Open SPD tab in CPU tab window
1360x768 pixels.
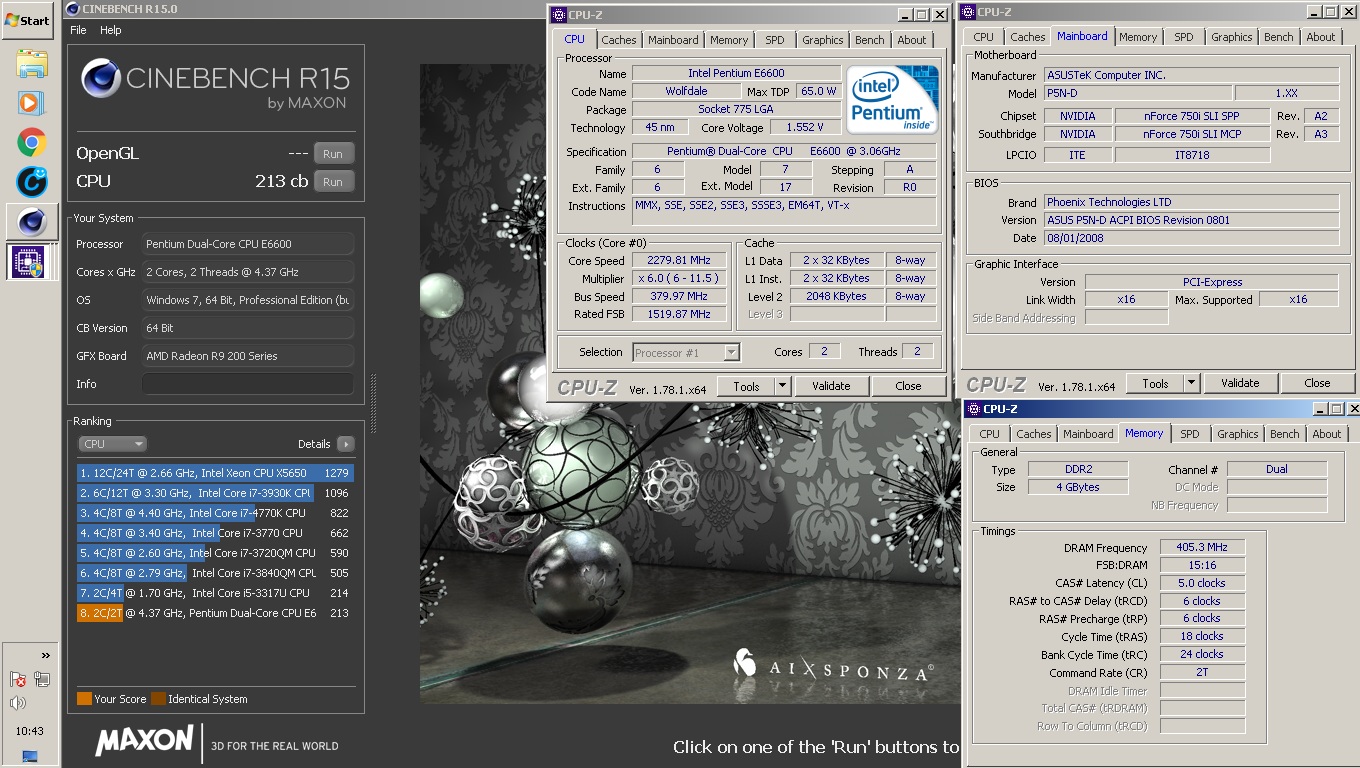coord(775,40)
